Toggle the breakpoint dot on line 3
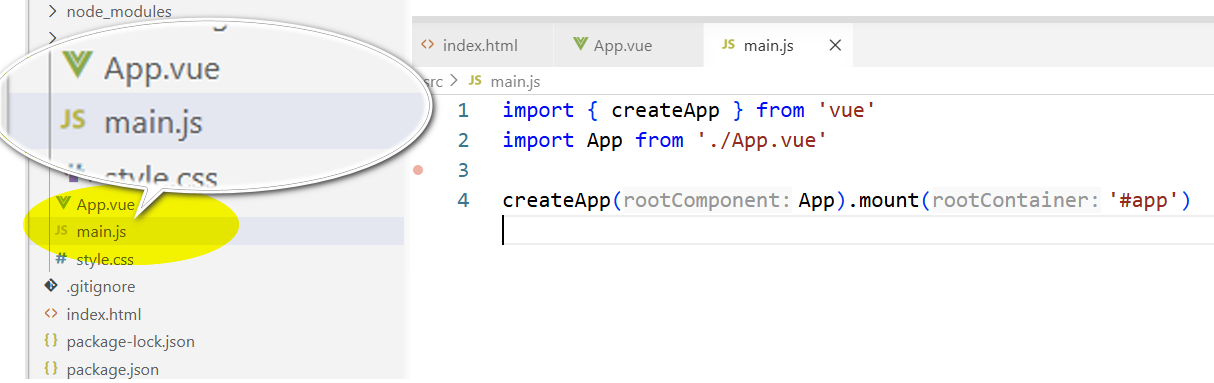 tap(418, 170)
